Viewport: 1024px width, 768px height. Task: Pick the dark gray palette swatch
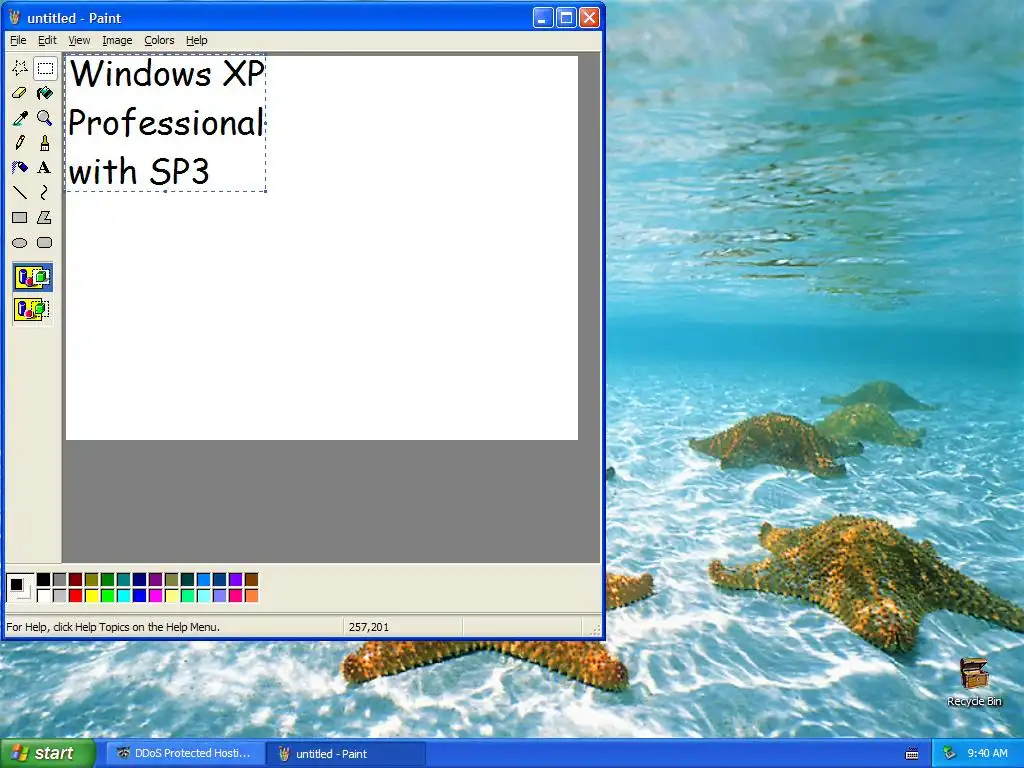59,579
